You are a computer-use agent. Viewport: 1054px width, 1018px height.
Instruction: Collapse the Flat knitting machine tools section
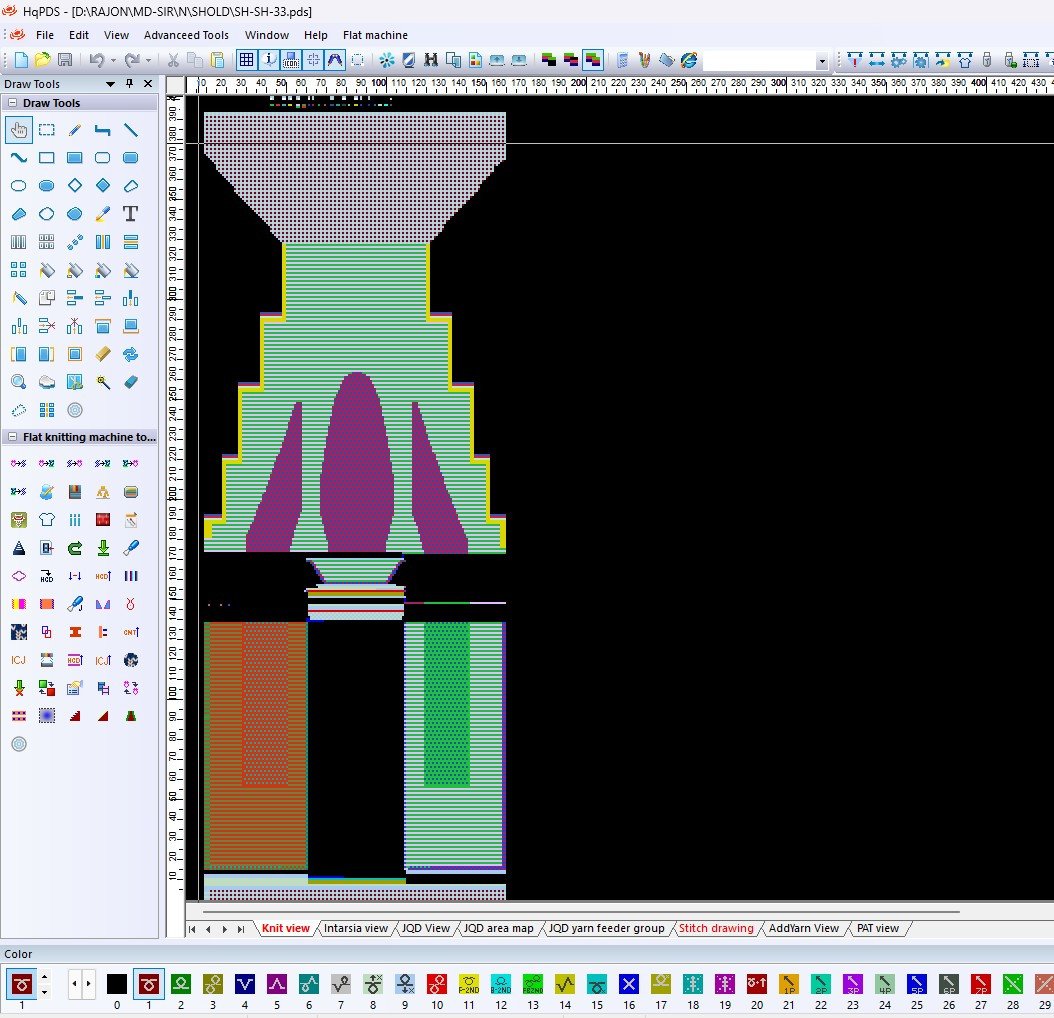click(x=12, y=437)
